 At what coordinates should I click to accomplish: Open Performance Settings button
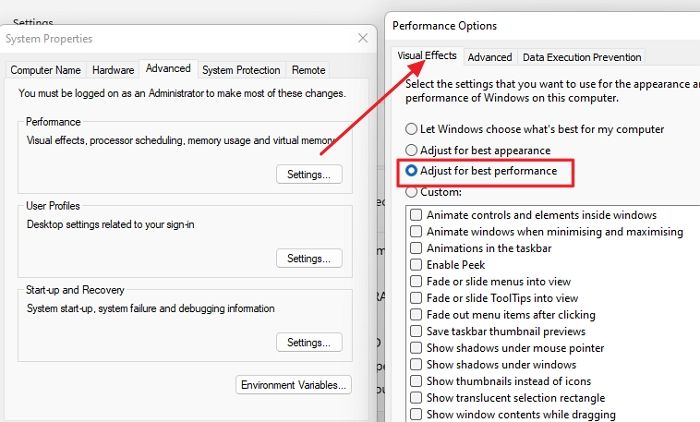(x=308, y=174)
